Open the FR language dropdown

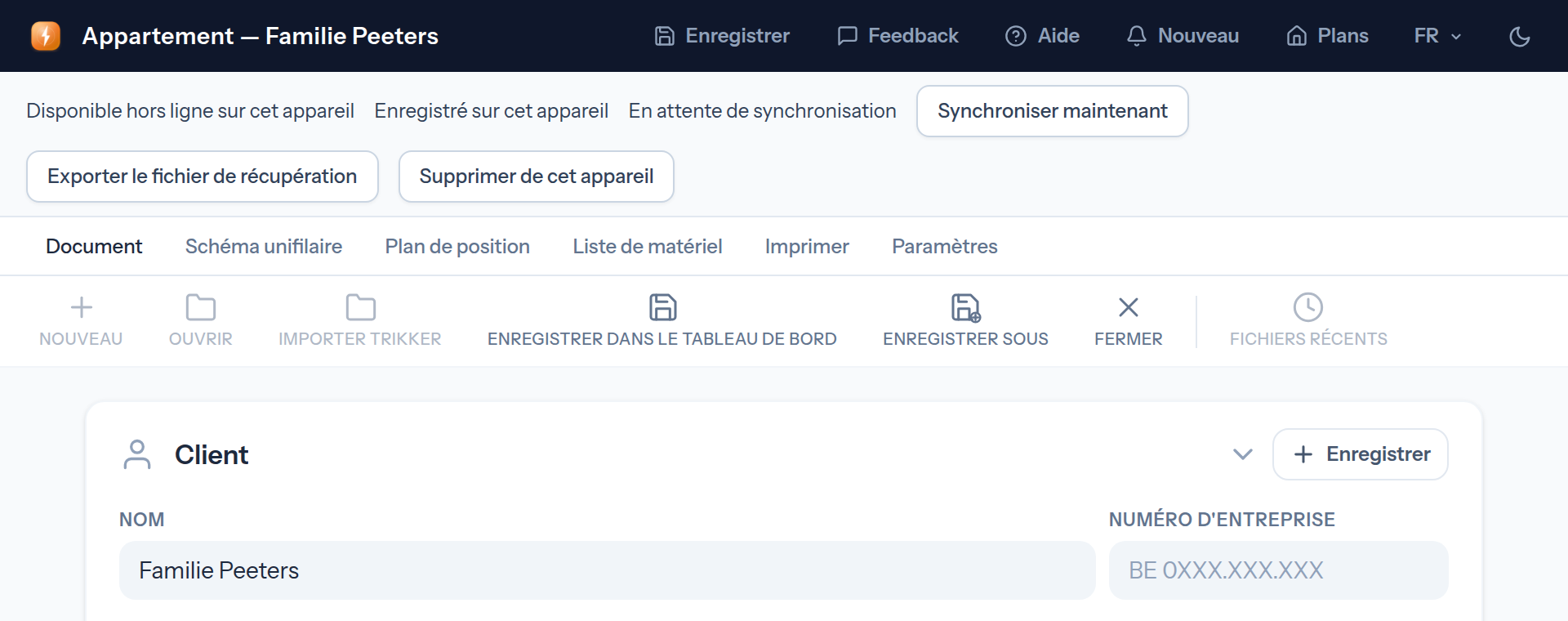(1437, 36)
